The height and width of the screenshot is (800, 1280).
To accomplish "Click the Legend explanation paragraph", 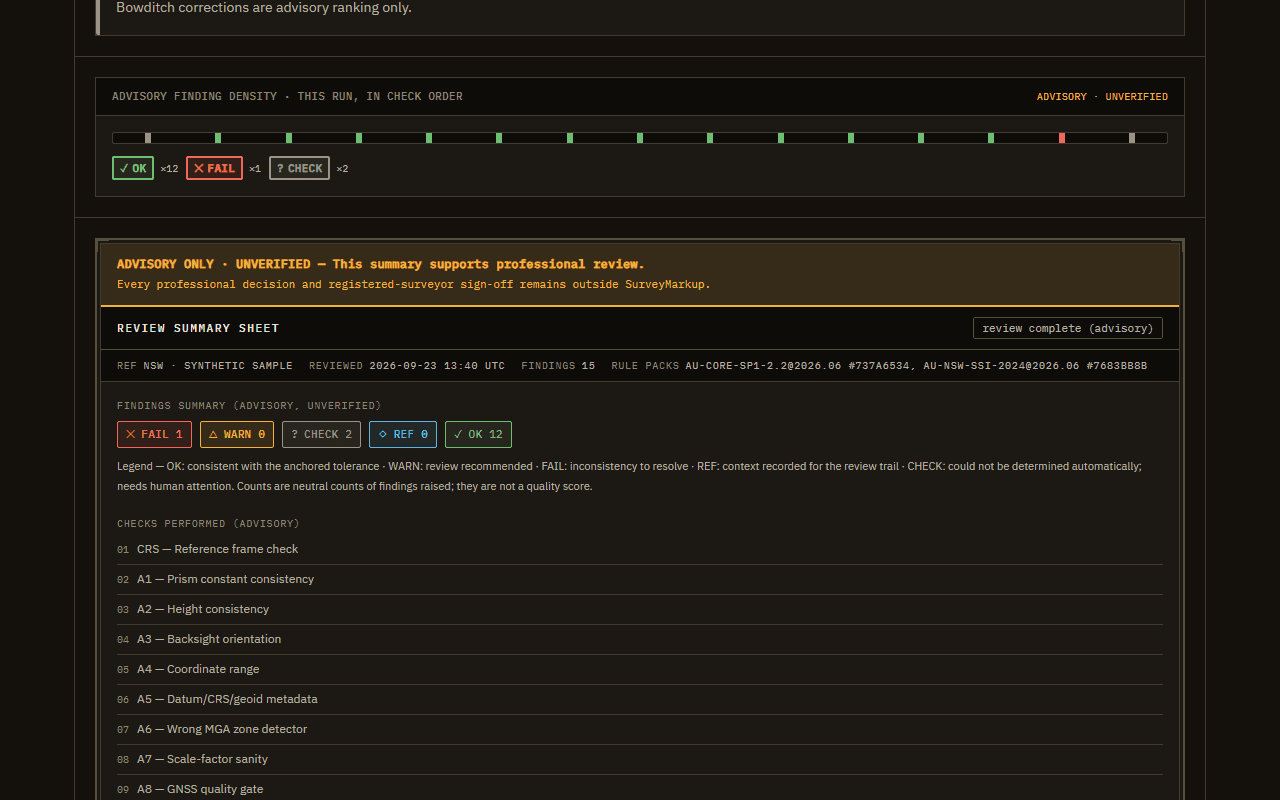I will (x=629, y=476).
